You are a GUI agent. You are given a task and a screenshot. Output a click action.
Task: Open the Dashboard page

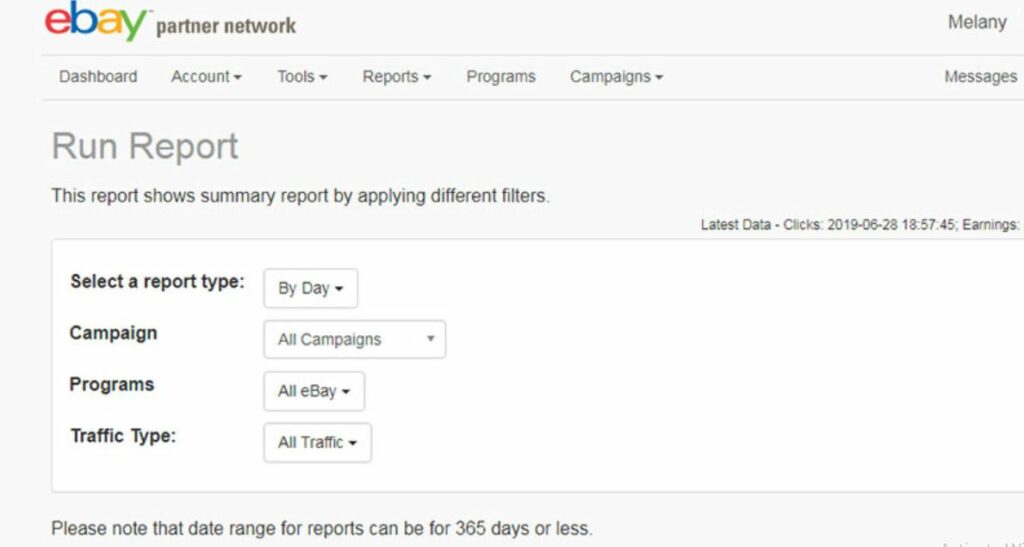pyautogui.click(x=98, y=77)
